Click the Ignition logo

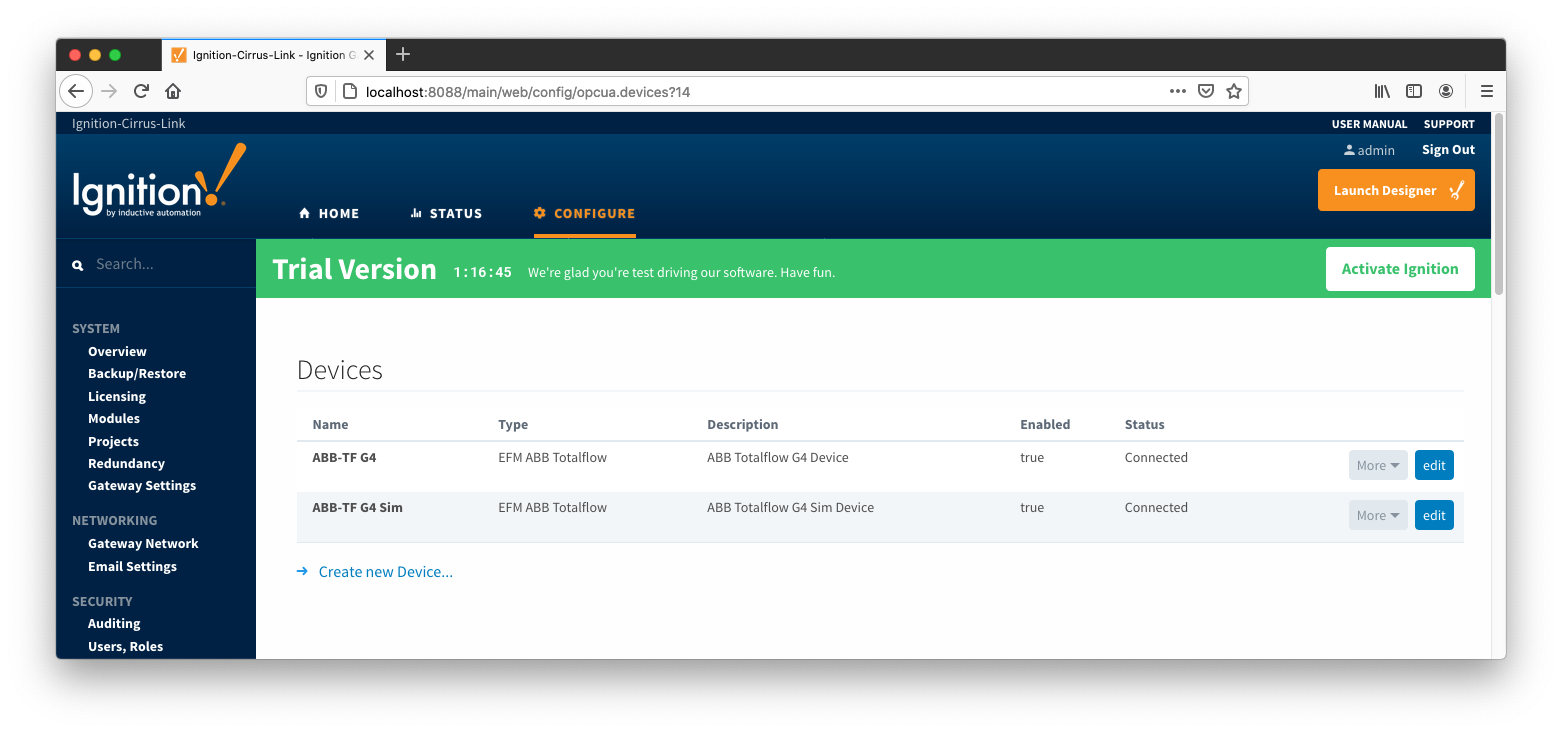[x=158, y=180]
